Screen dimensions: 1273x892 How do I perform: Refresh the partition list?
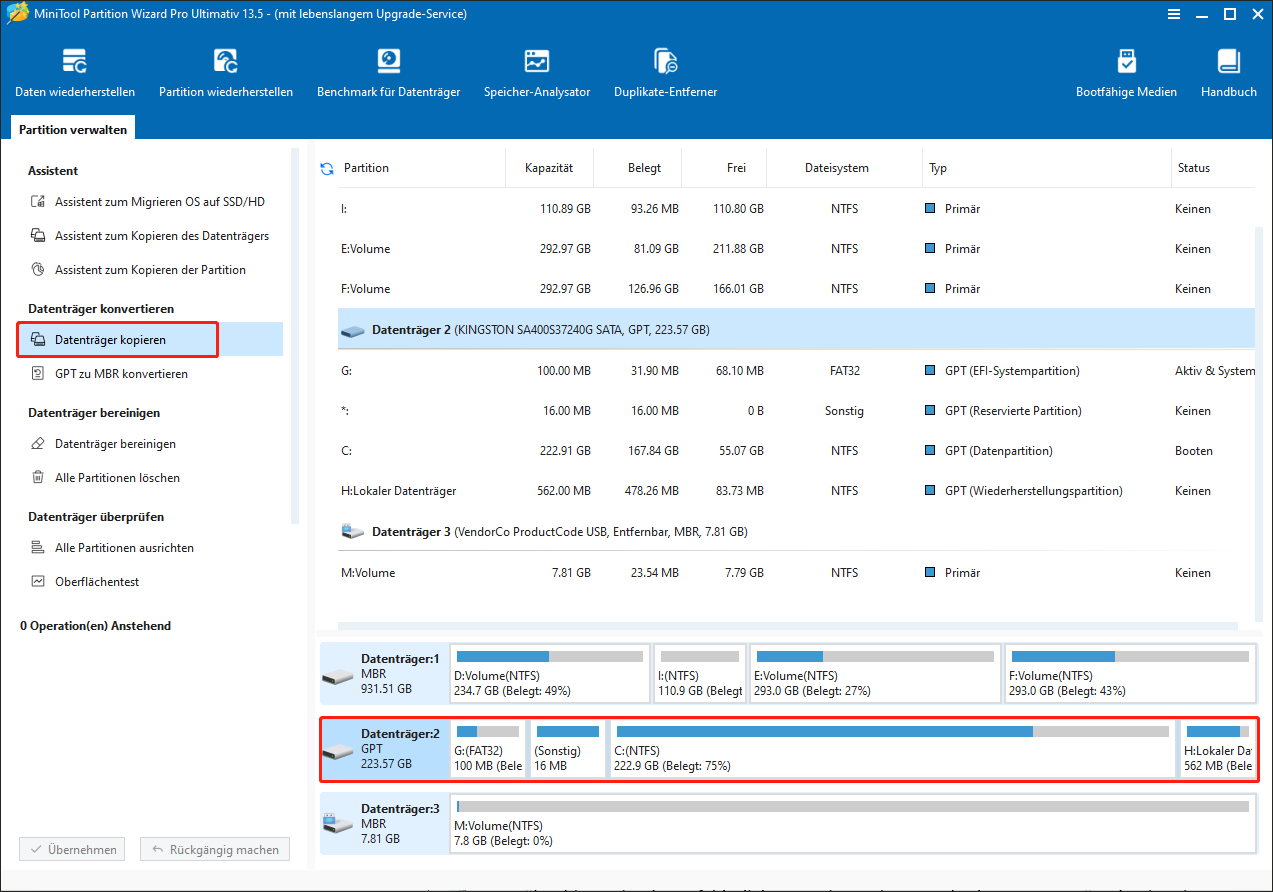coord(326,168)
